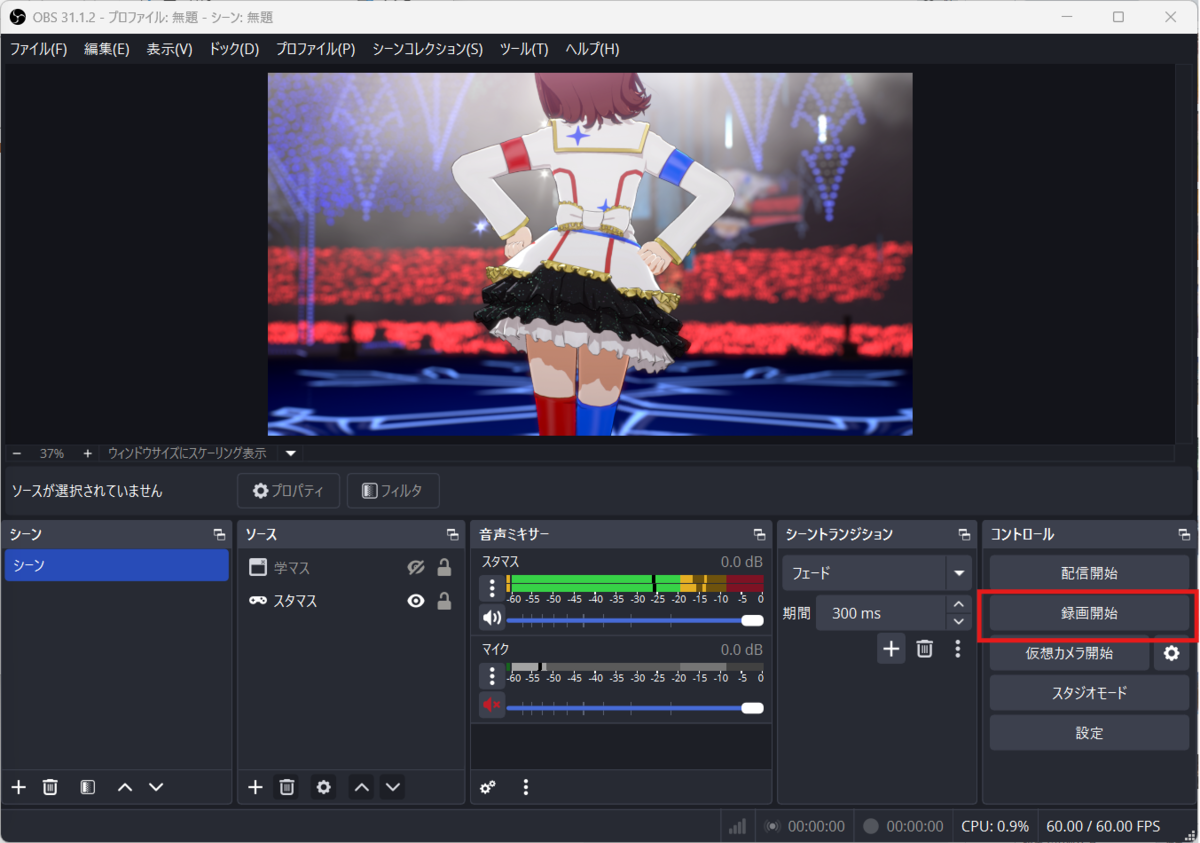Pop out the ソース dock icon
1200x843 pixels.
[453, 535]
